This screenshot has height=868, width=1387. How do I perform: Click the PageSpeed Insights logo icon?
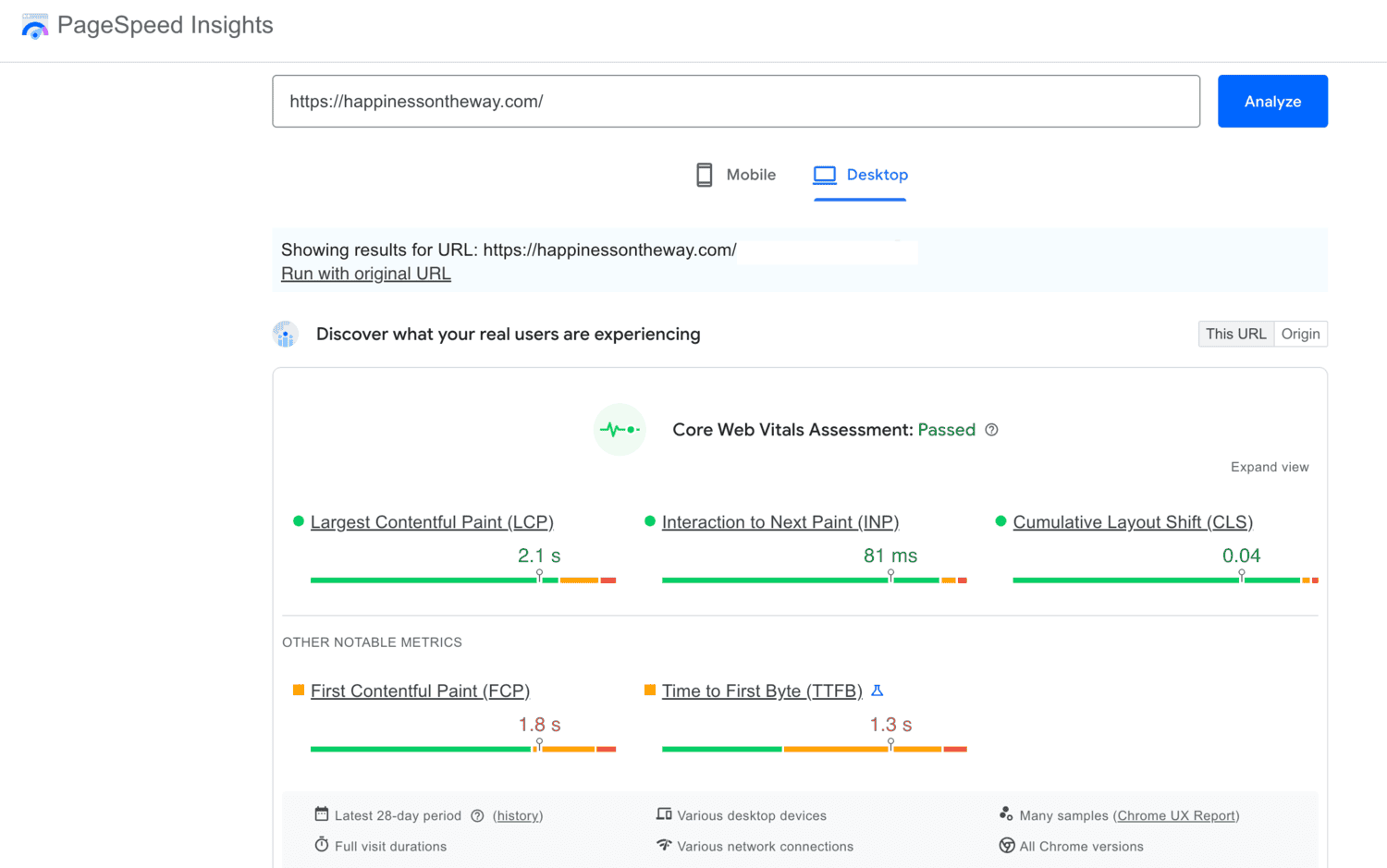tap(35, 26)
